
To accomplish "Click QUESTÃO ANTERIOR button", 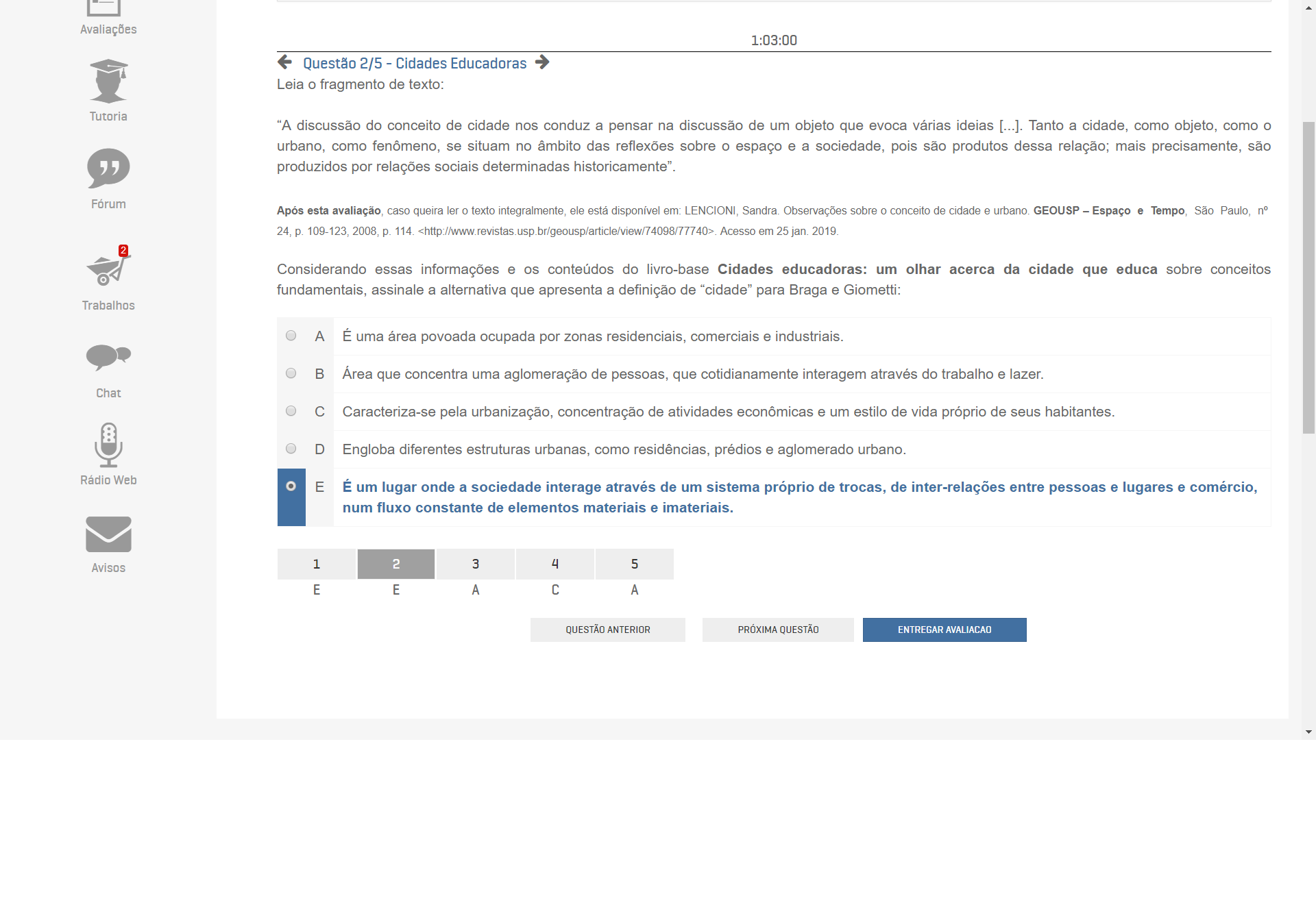I will (x=608, y=630).
